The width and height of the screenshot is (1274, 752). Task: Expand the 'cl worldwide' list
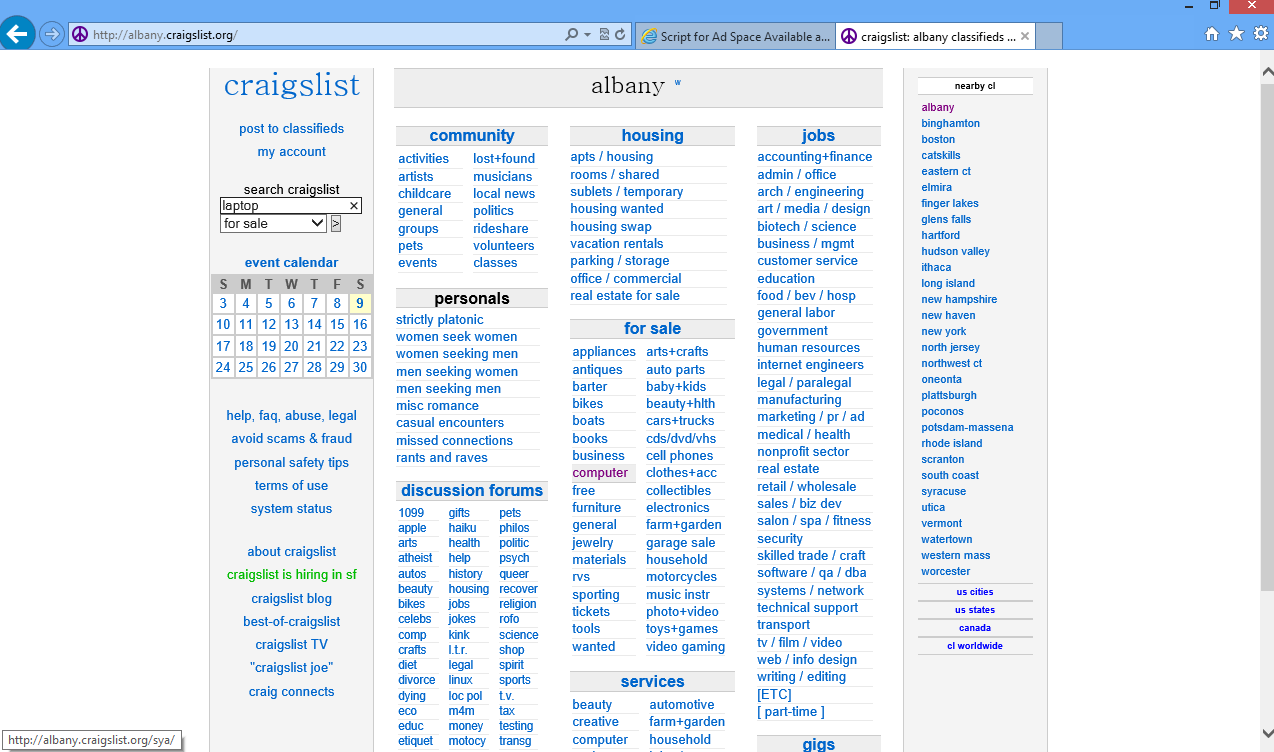pos(975,646)
